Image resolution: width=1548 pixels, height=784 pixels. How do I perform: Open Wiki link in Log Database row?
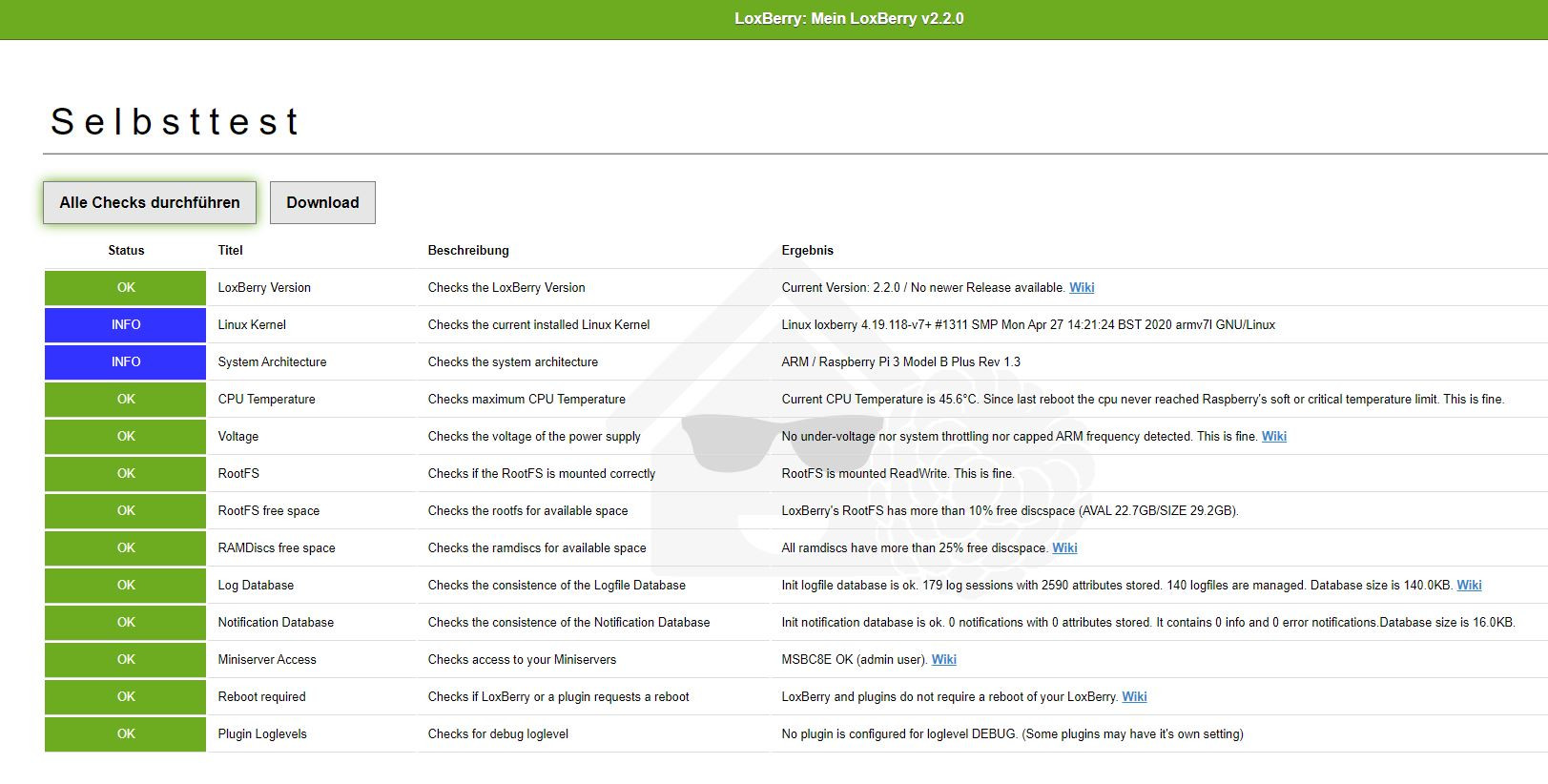click(1469, 585)
